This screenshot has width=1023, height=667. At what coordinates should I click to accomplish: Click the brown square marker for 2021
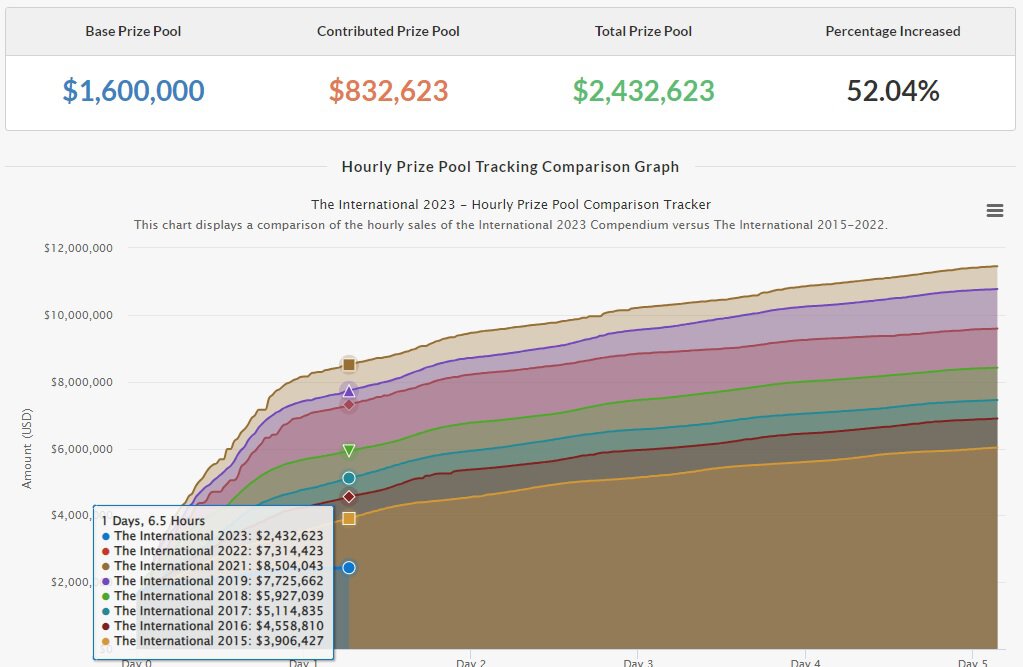click(x=349, y=365)
